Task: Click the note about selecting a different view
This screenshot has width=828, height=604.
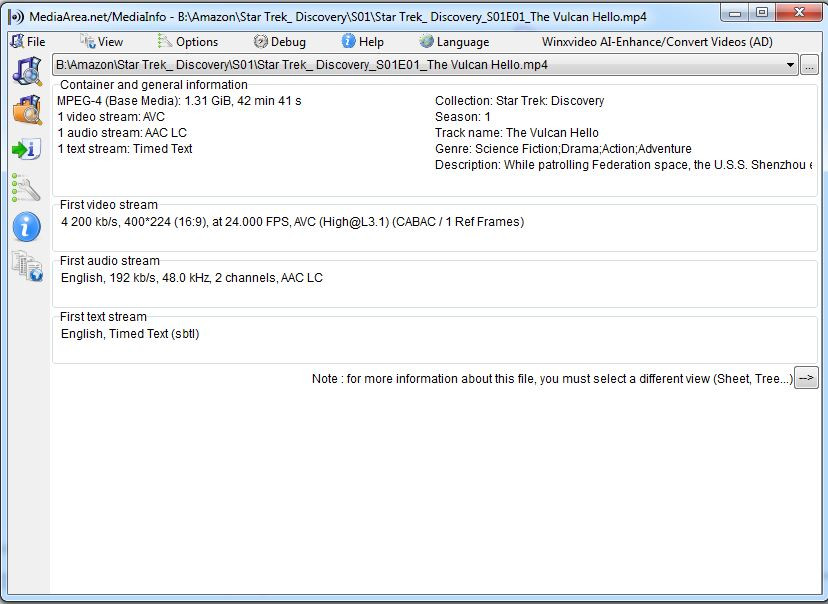Action: 552,379
